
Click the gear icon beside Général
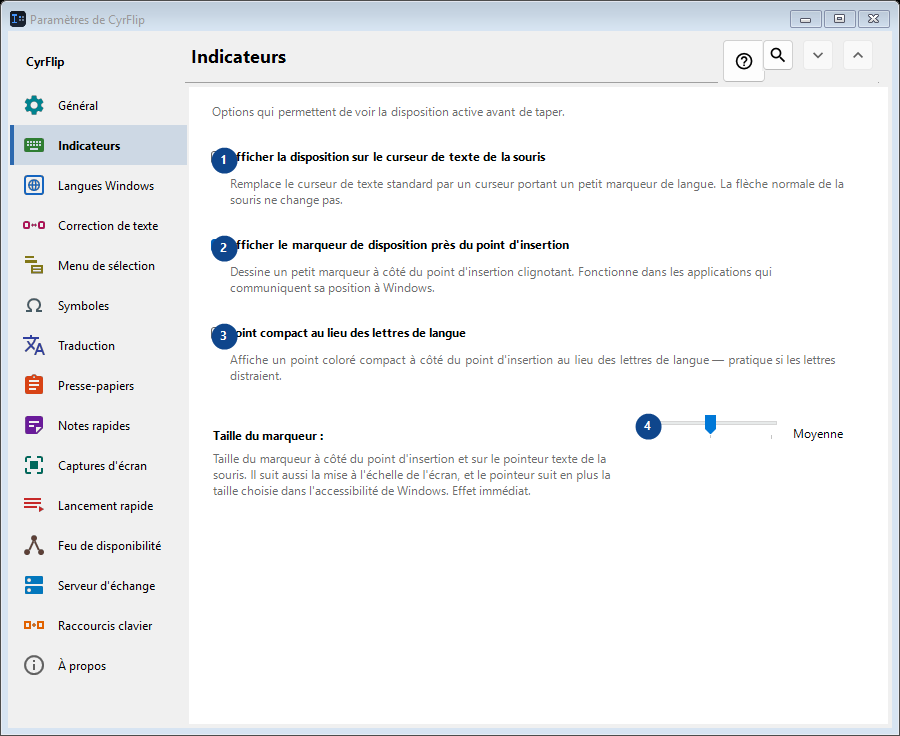pos(34,105)
